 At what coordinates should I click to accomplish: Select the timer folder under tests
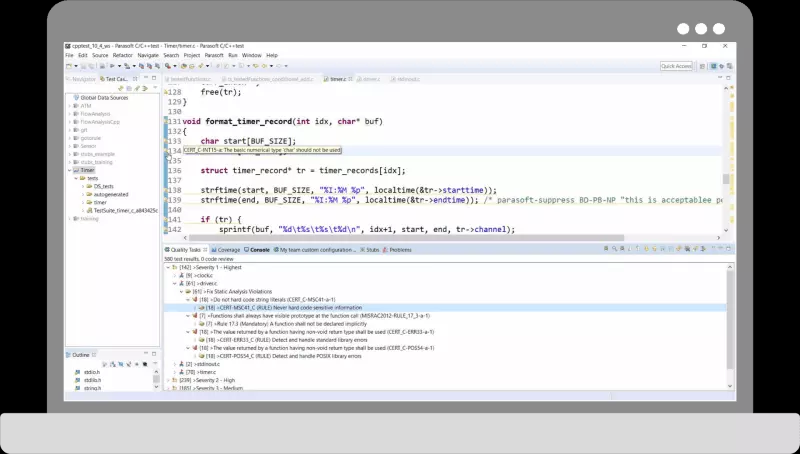point(100,203)
